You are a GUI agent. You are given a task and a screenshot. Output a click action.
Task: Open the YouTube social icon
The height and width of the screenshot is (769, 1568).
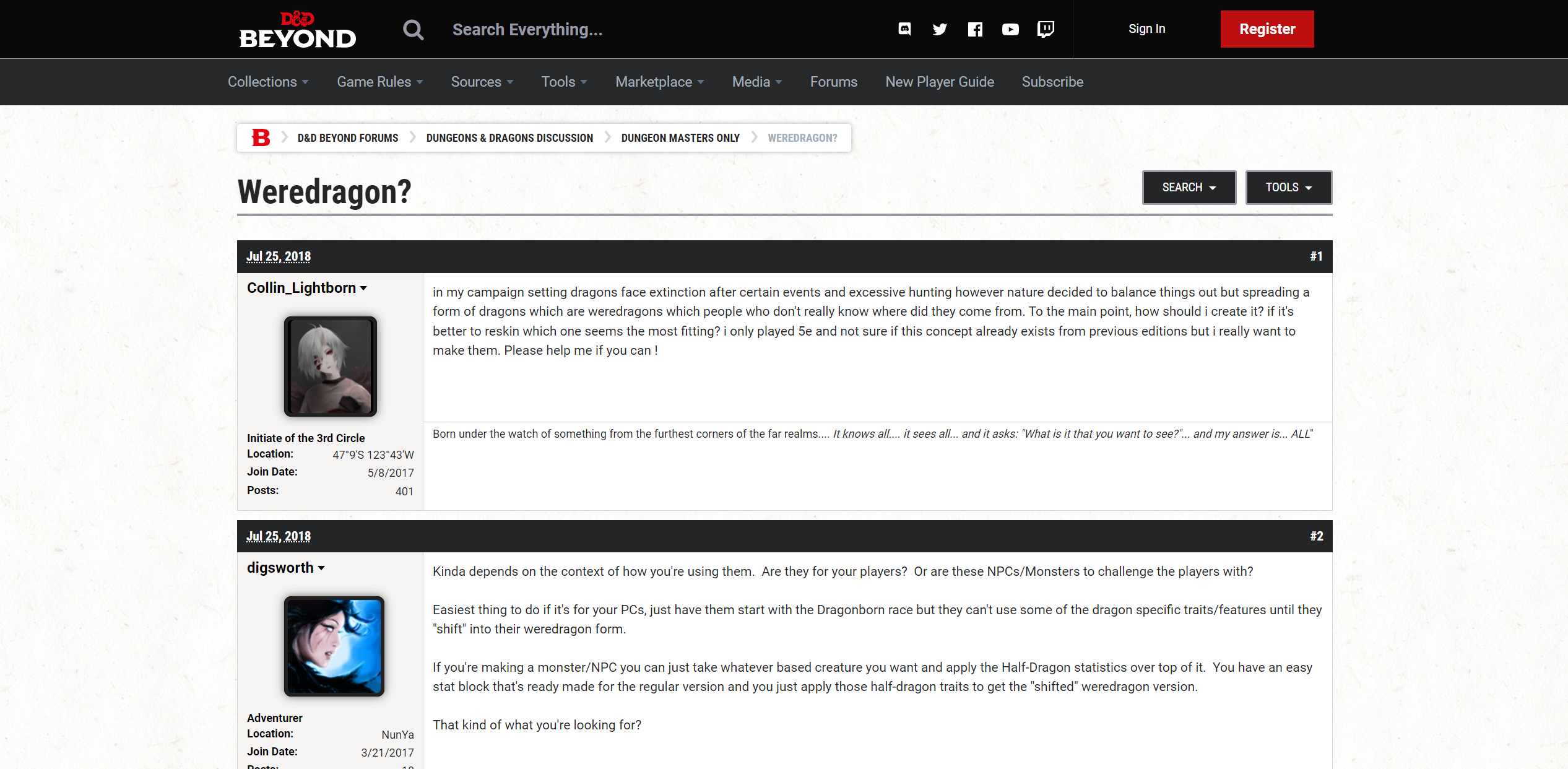[1010, 29]
